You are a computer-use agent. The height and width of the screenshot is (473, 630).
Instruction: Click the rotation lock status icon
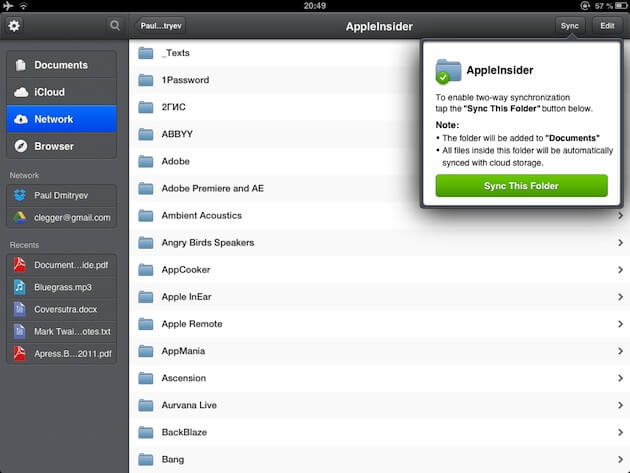585,6
